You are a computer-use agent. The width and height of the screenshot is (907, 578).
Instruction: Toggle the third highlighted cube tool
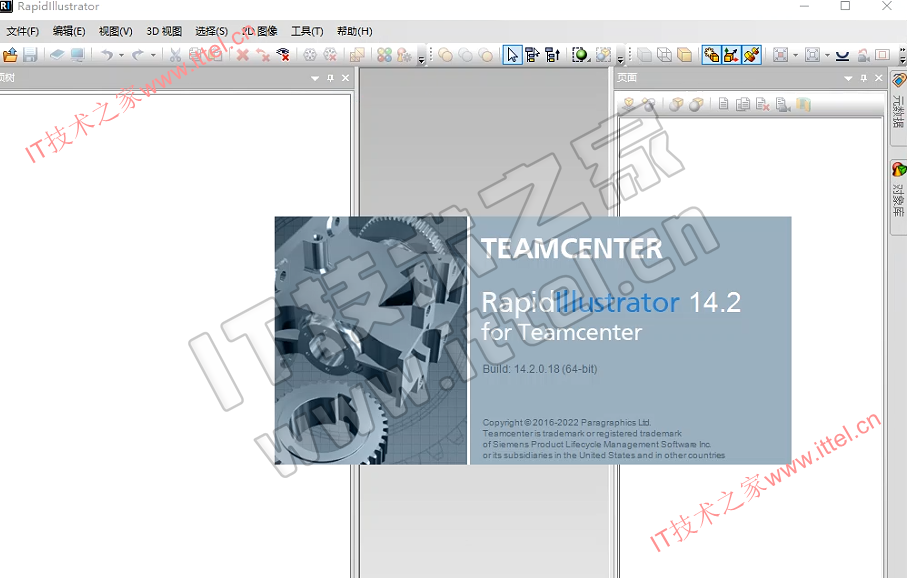(x=751, y=55)
